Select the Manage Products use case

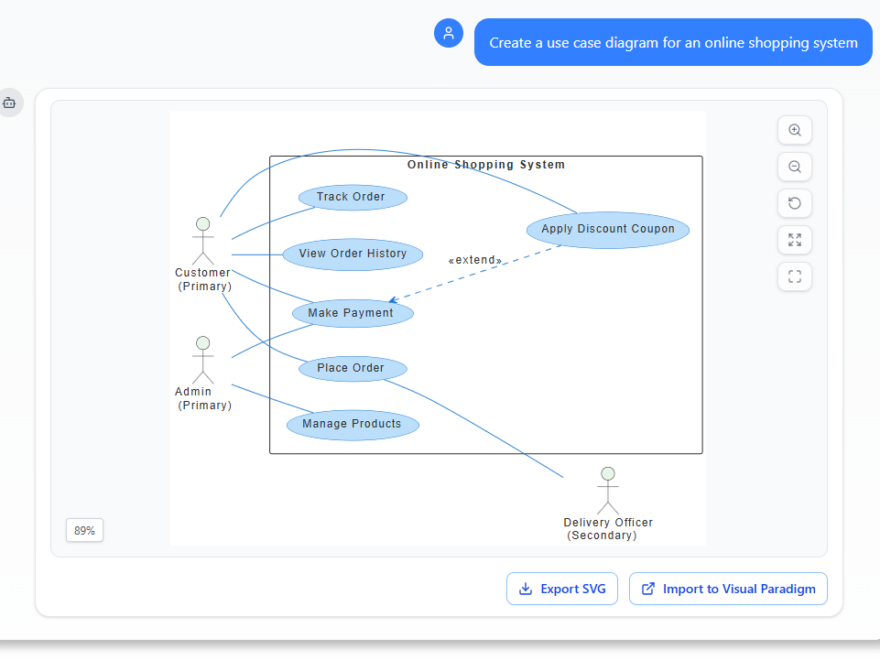352,424
